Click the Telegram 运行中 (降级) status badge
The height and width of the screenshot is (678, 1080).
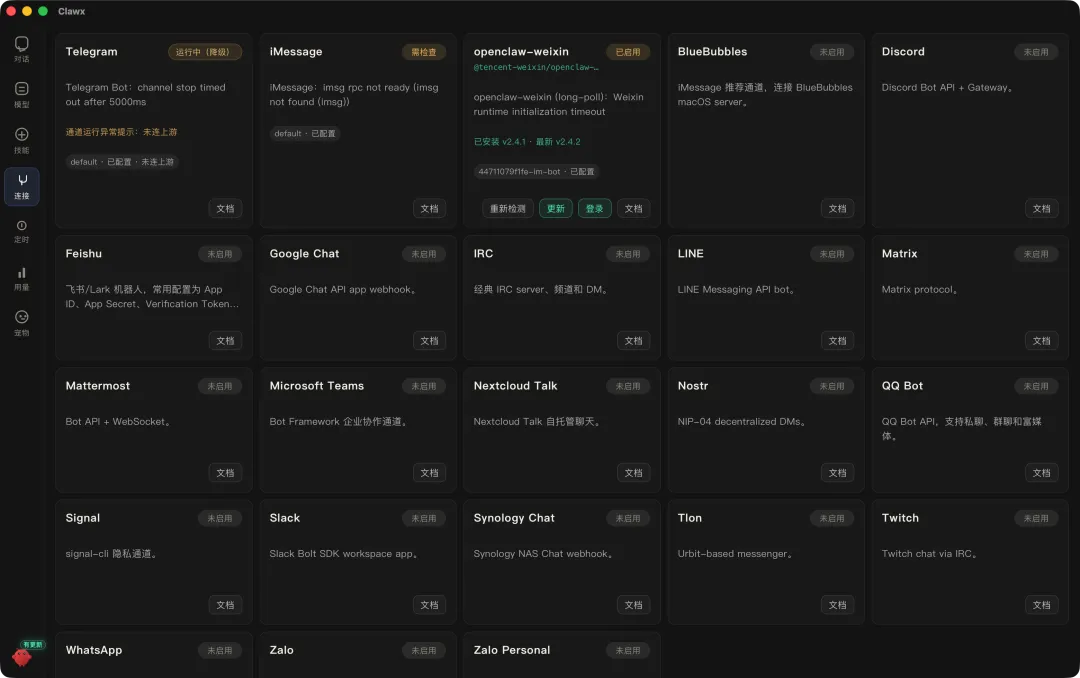[205, 52]
